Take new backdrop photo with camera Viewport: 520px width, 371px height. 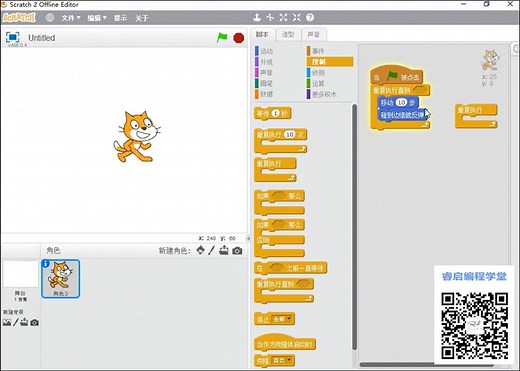[x=34, y=323]
